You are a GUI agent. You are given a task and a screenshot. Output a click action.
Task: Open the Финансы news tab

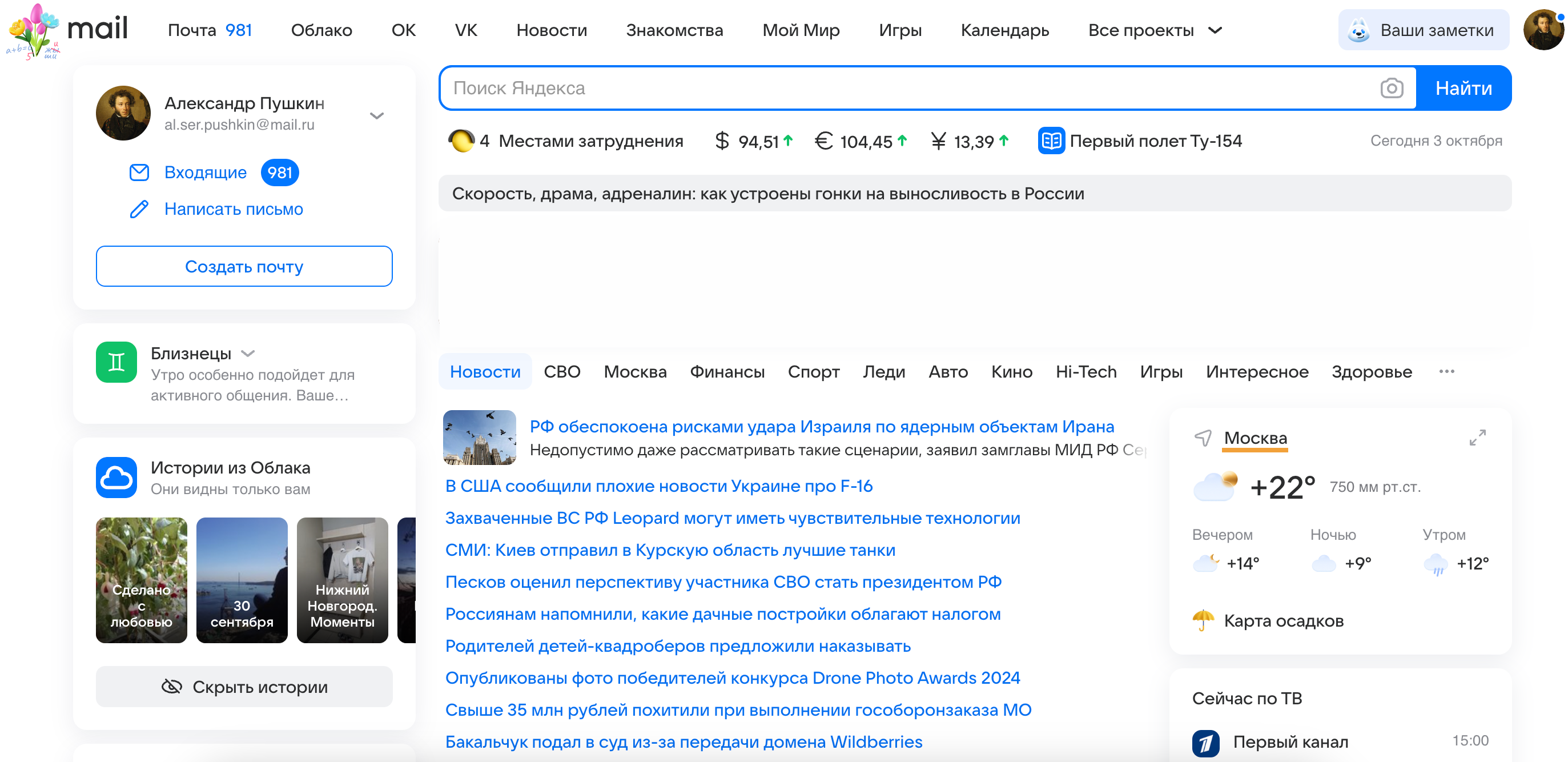[x=727, y=371]
